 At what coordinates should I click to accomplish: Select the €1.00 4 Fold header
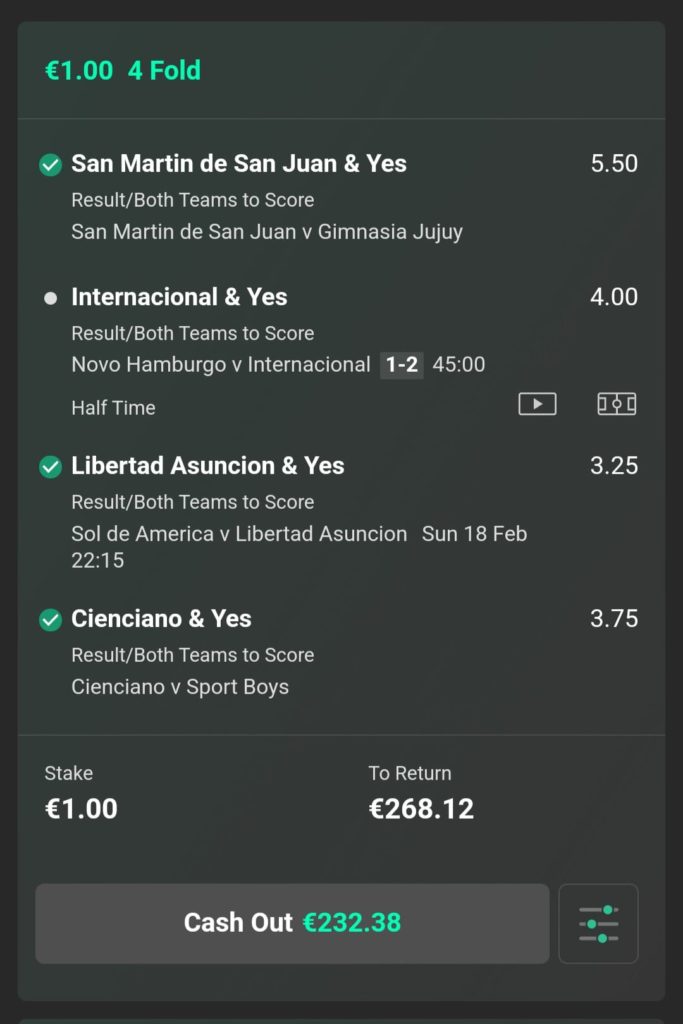123,71
